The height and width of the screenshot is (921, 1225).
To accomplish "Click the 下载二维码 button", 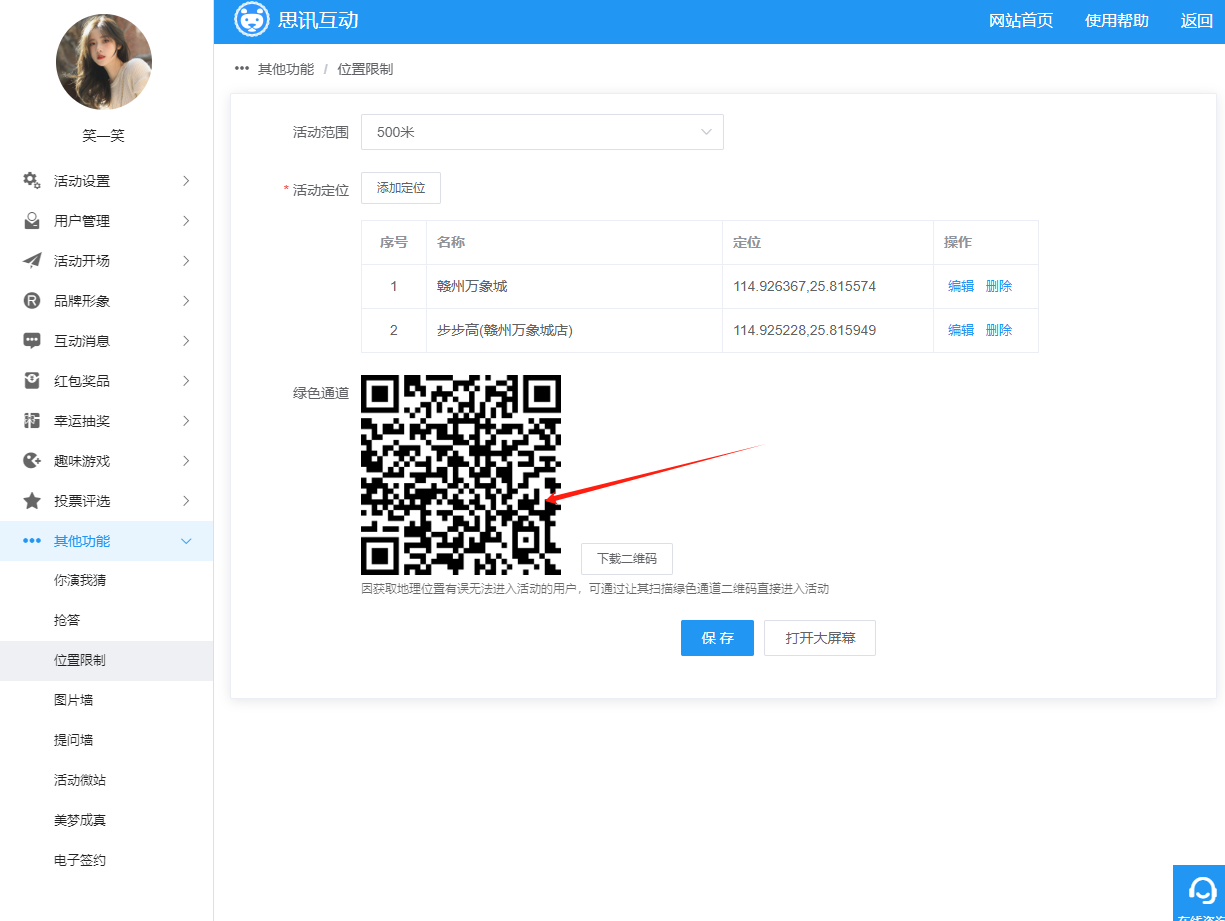I will (627, 559).
